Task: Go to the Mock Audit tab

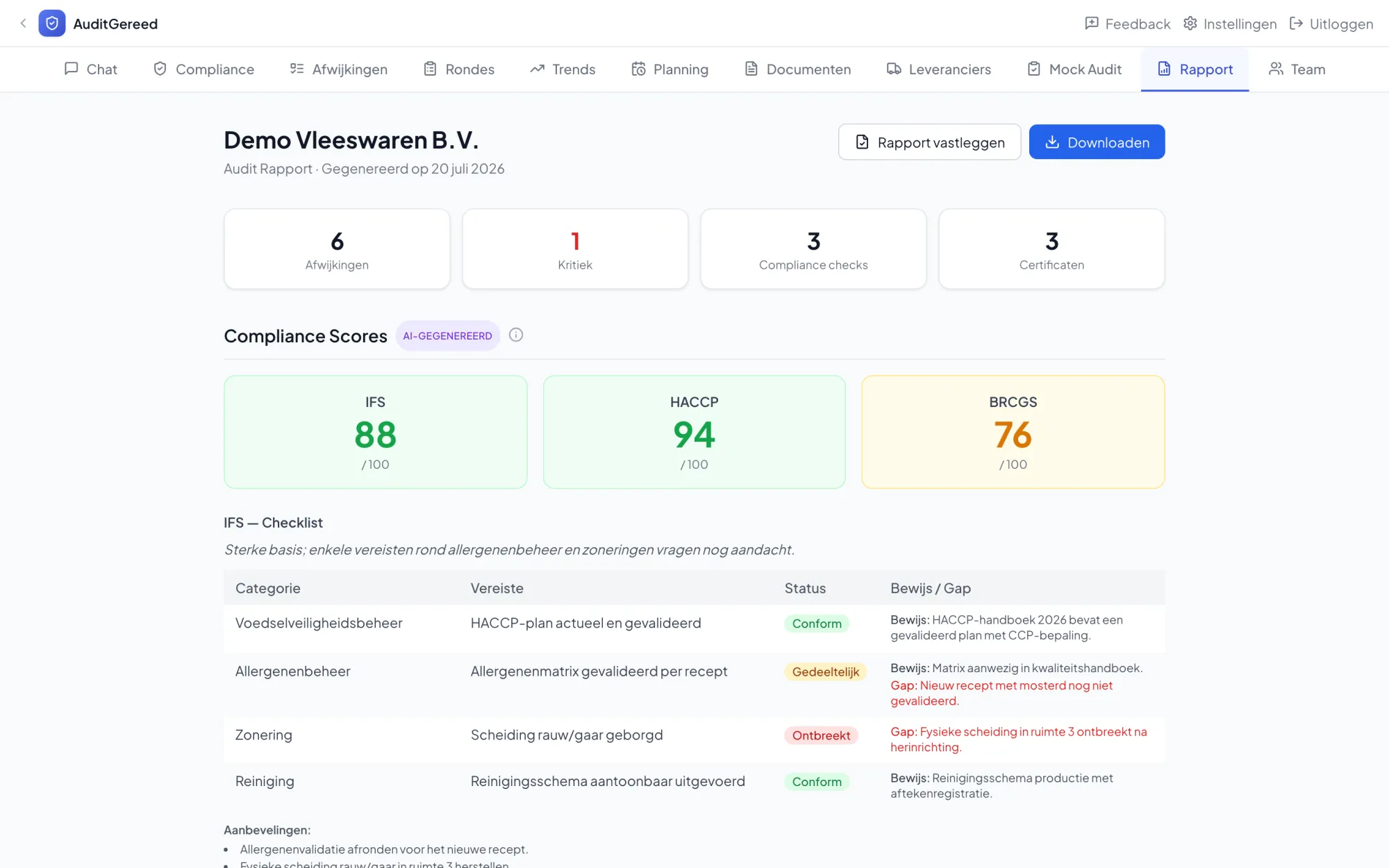Action: [x=1074, y=69]
